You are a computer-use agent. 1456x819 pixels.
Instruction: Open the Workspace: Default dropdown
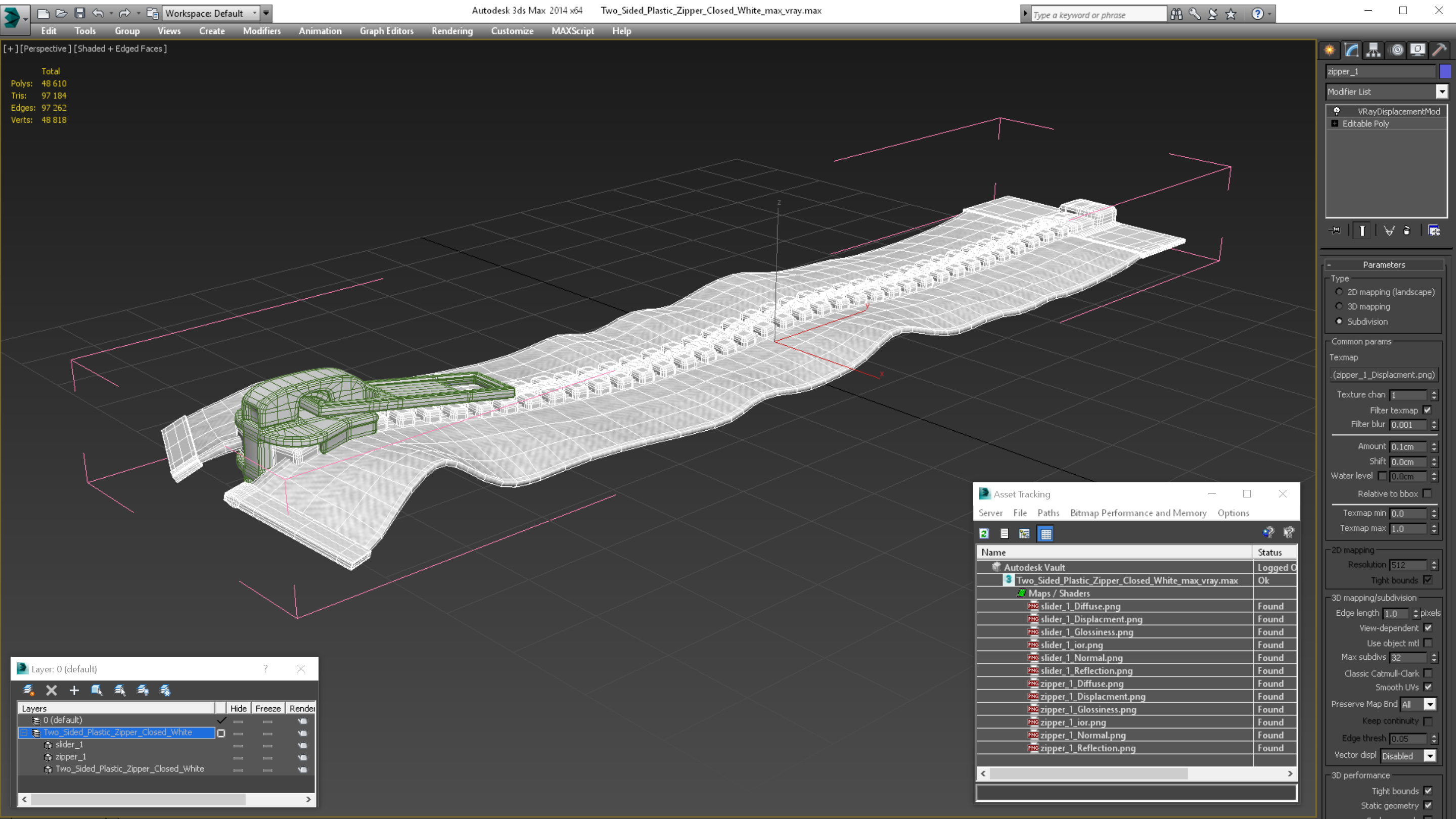click(211, 13)
